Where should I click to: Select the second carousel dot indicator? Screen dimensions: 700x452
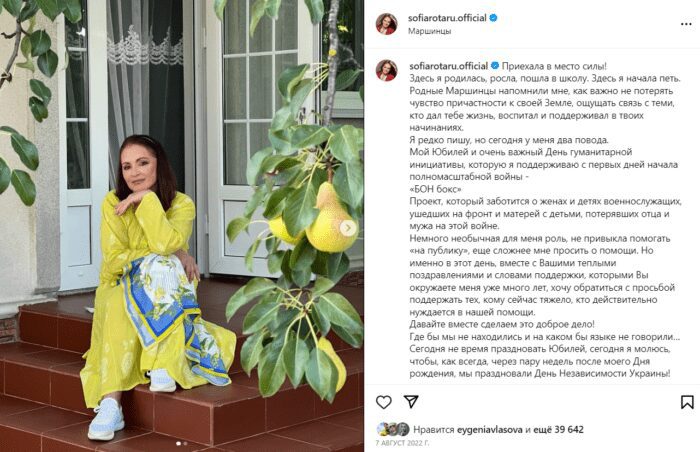[x=185, y=444]
